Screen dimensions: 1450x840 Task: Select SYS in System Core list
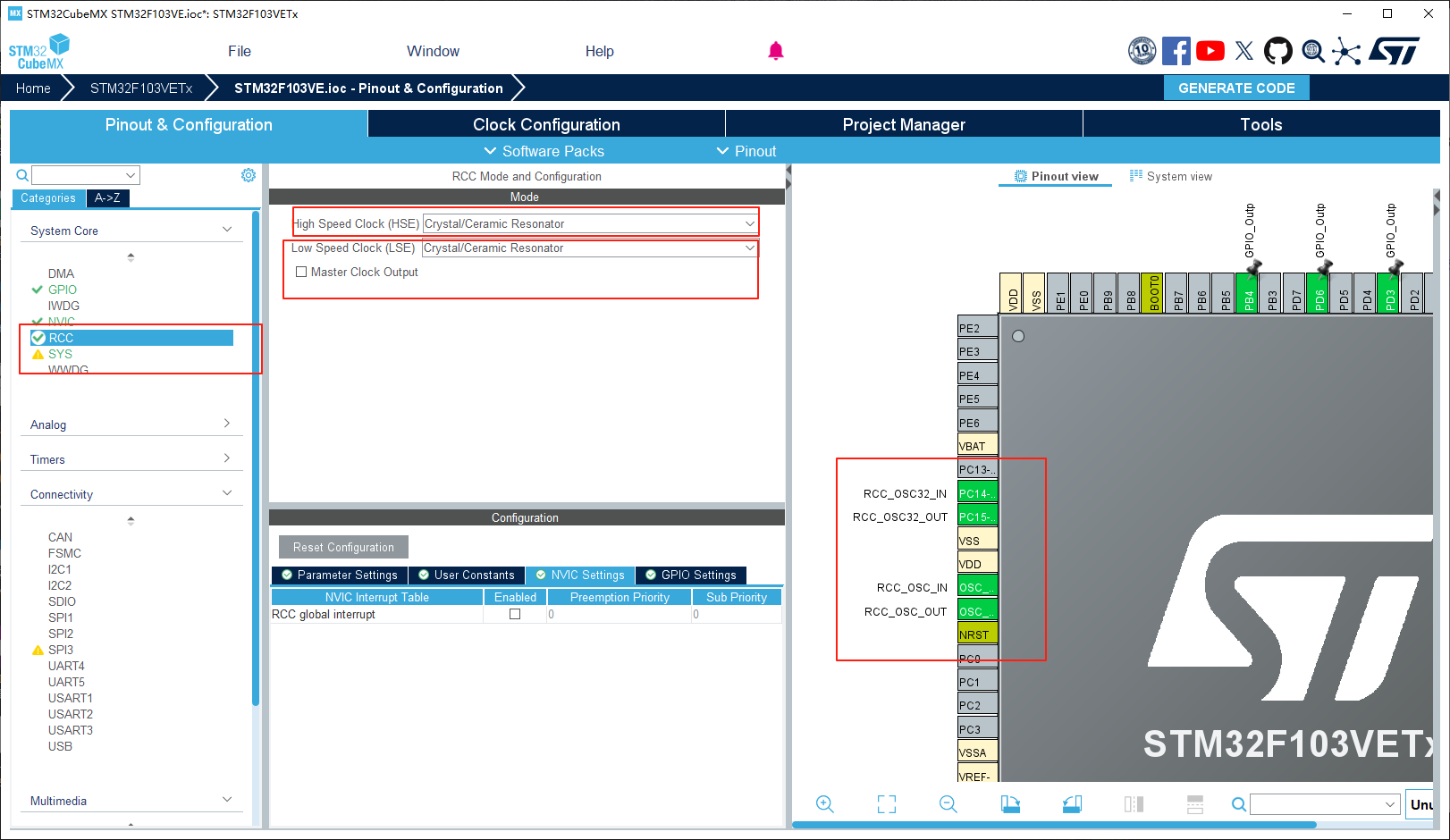pyautogui.click(x=60, y=354)
